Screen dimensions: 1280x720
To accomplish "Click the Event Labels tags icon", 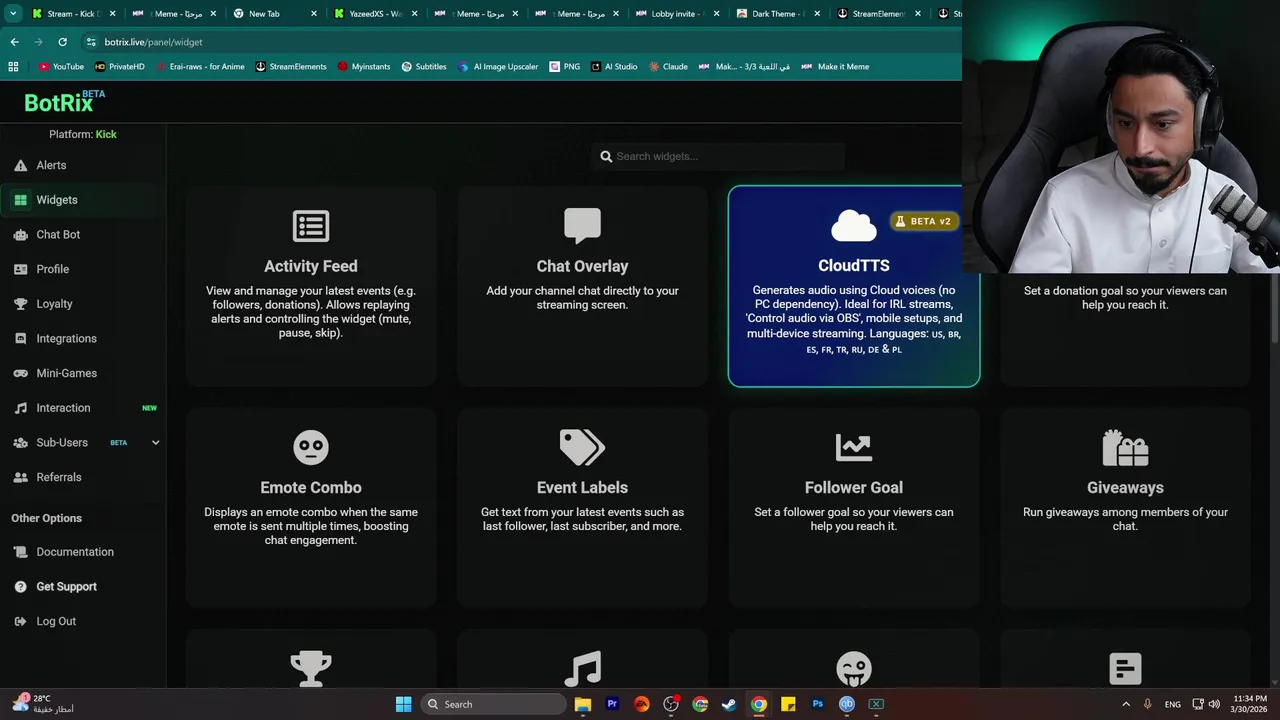I will pos(582,447).
